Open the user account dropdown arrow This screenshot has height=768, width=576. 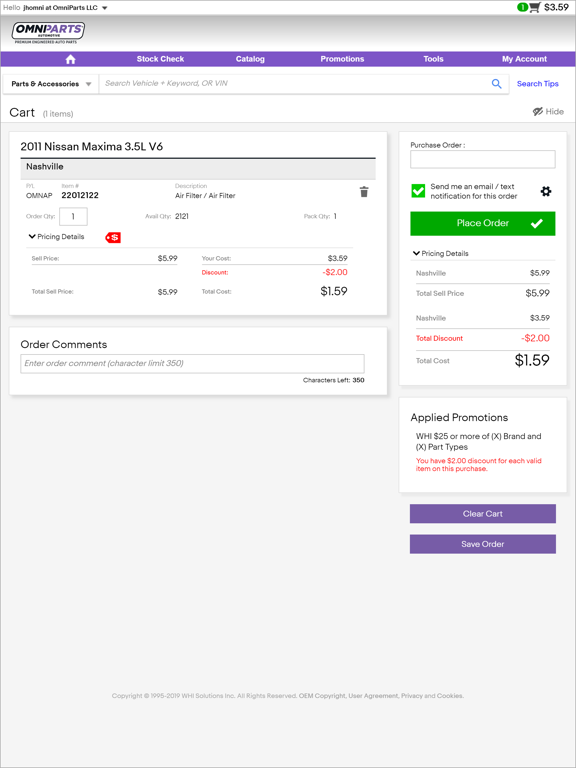[104, 8]
